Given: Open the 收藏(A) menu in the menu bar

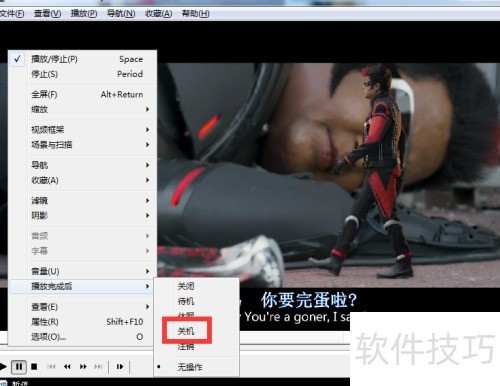Looking at the screenshot, I should click(x=158, y=14).
